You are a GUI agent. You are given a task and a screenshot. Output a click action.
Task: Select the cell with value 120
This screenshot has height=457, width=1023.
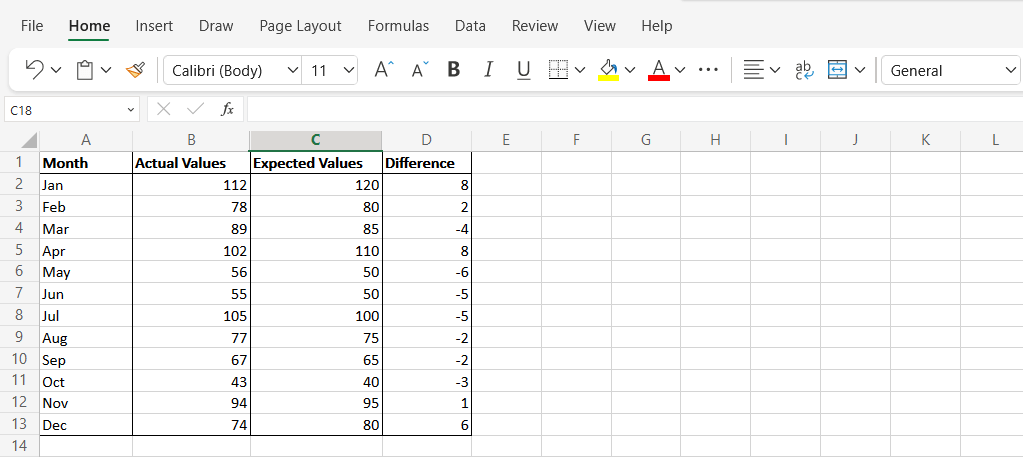click(316, 185)
